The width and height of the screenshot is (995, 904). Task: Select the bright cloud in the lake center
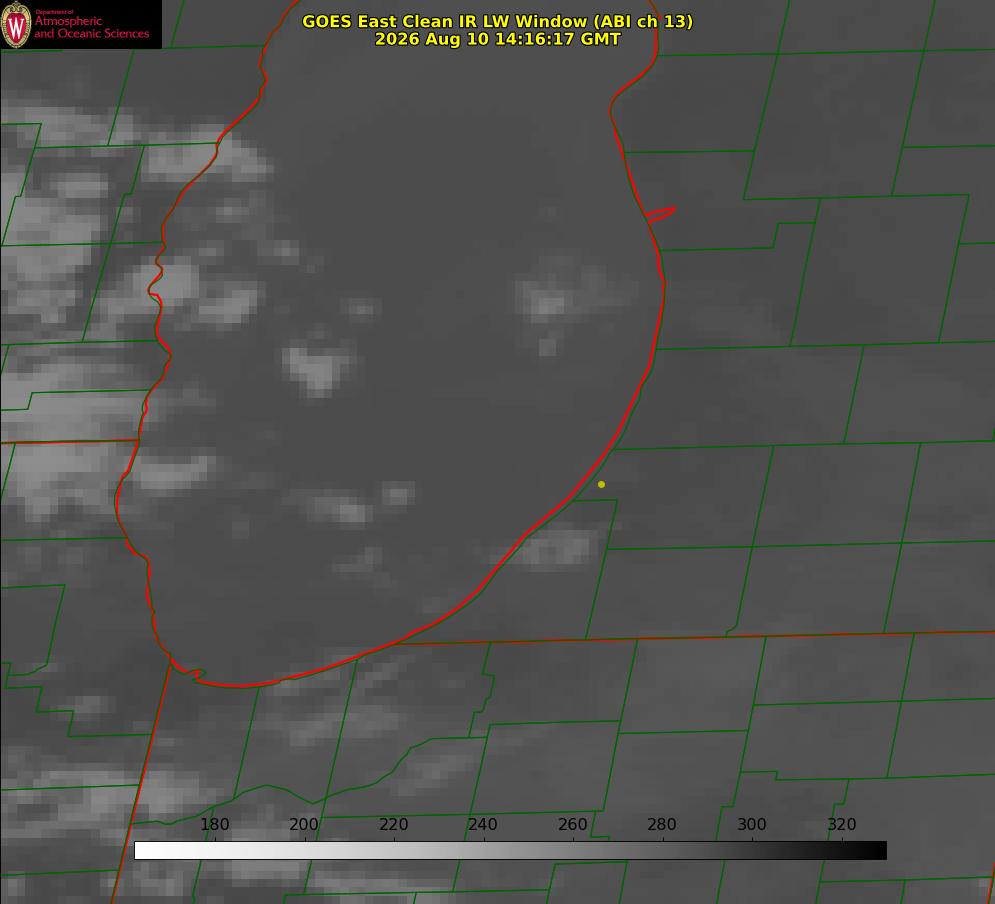[317, 366]
